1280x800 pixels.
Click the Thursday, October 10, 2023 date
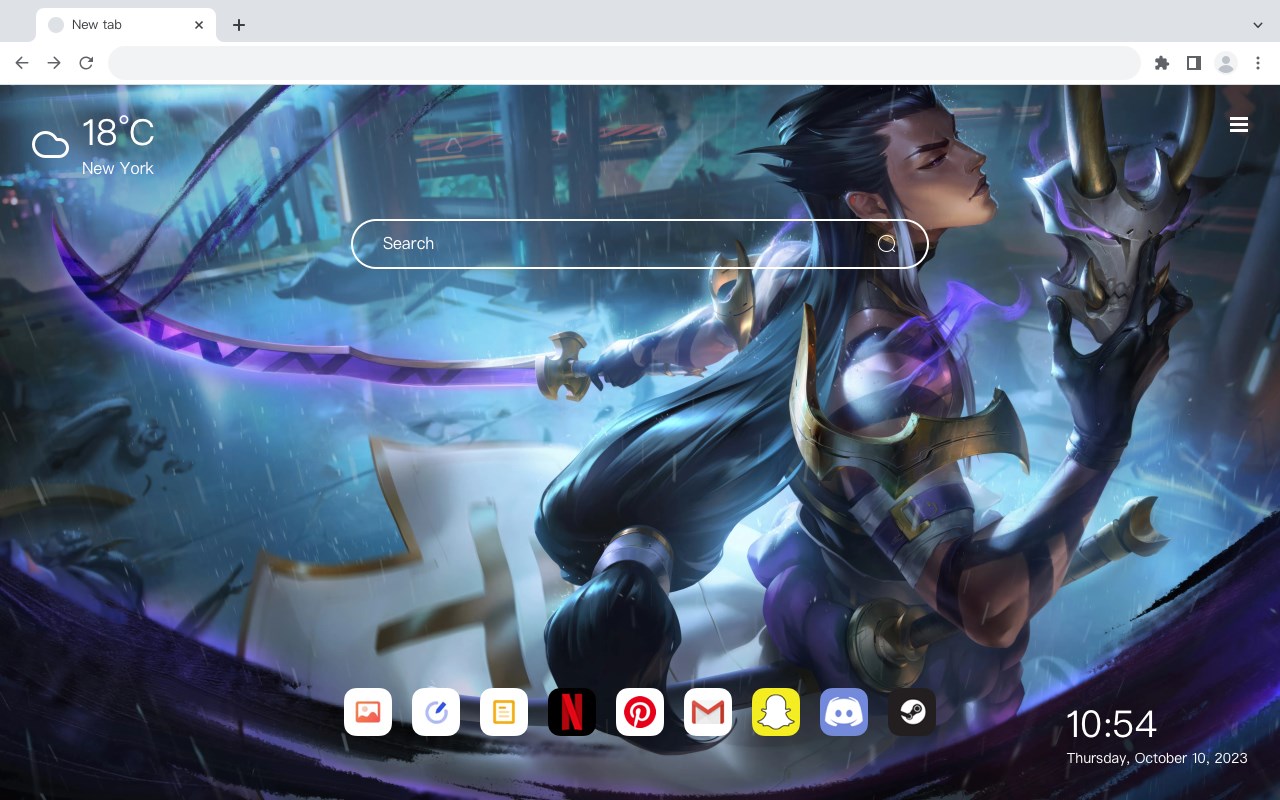point(1157,758)
